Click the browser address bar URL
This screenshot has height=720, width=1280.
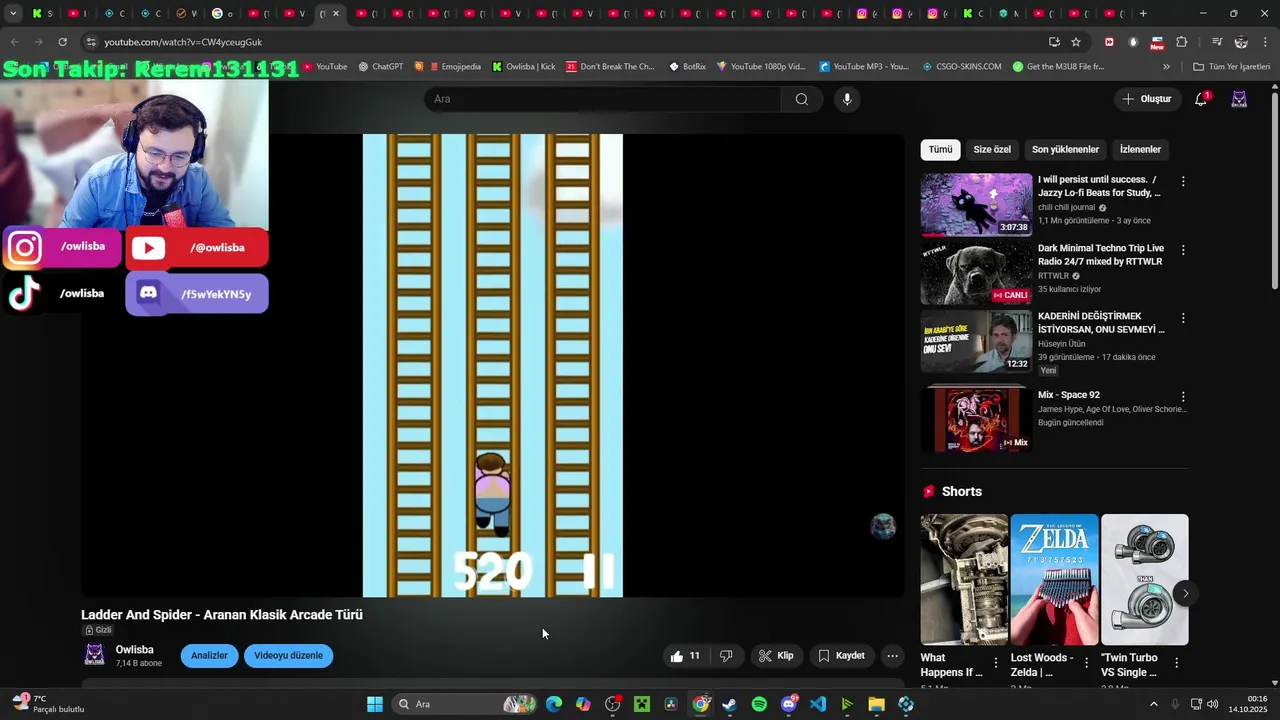point(183,42)
